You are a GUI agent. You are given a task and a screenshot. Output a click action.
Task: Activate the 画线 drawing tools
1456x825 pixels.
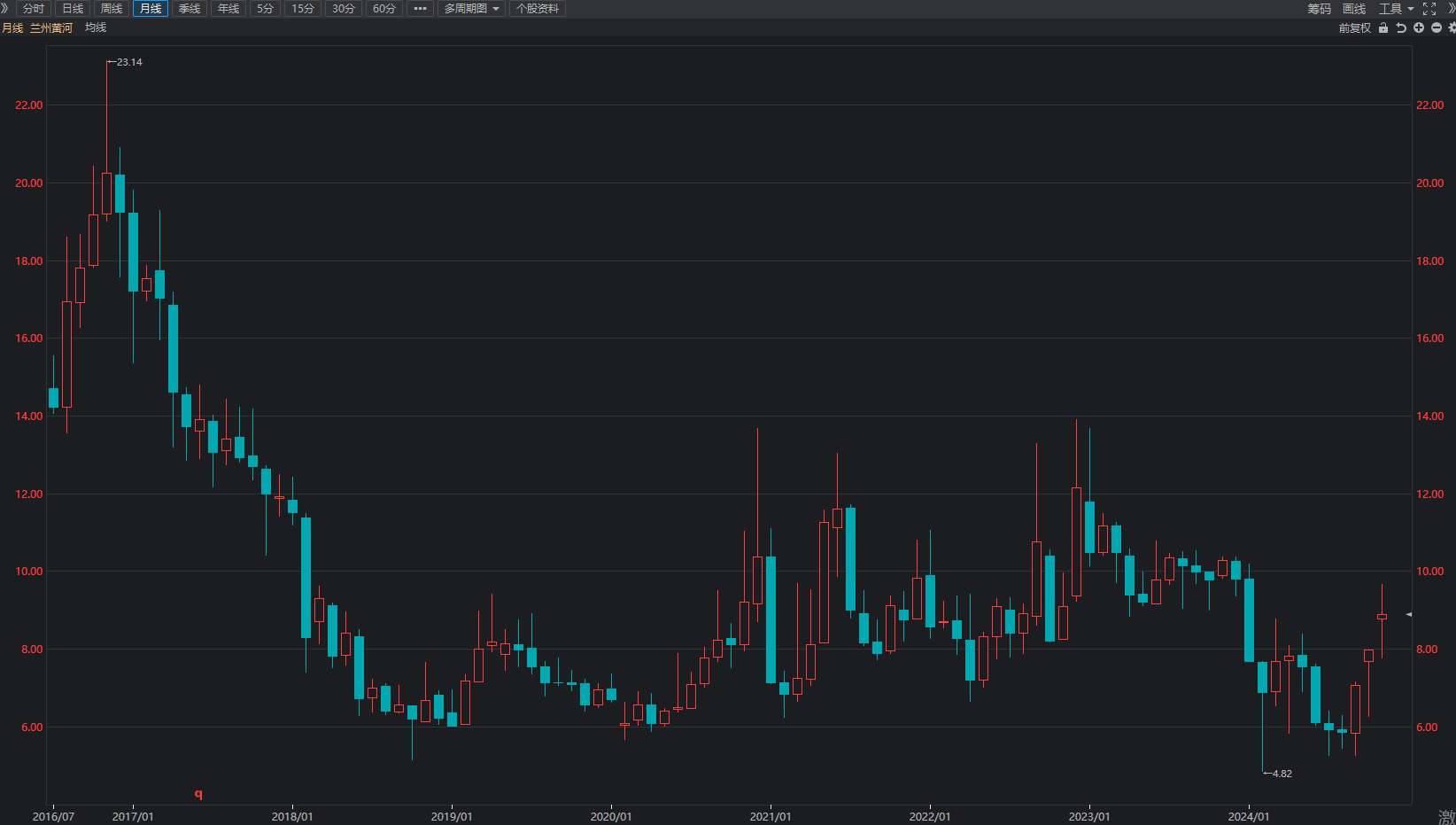(1354, 9)
